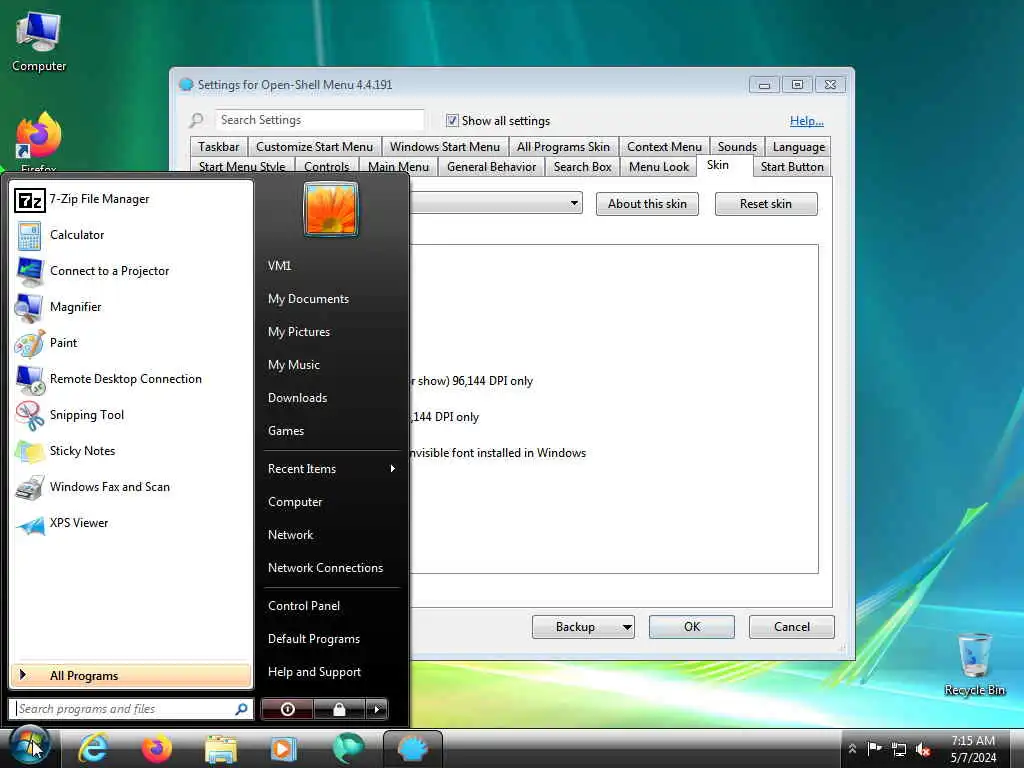Open the Firefox desktop shortcut
This screenshot has height=768, width=1024.
pos(39,142)
